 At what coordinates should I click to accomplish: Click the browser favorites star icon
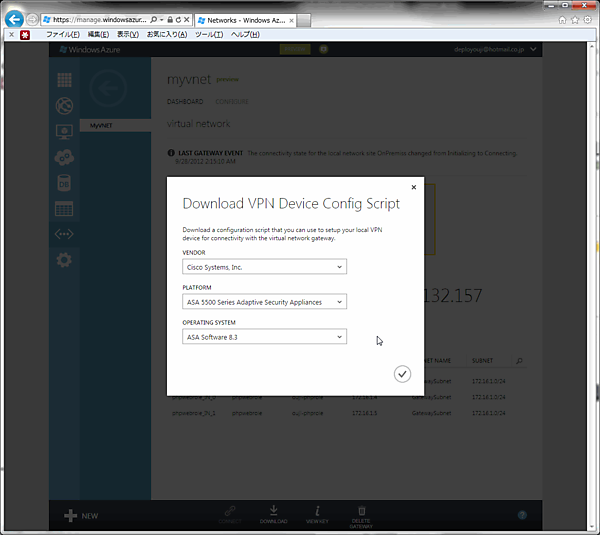(x=575, y=20)
